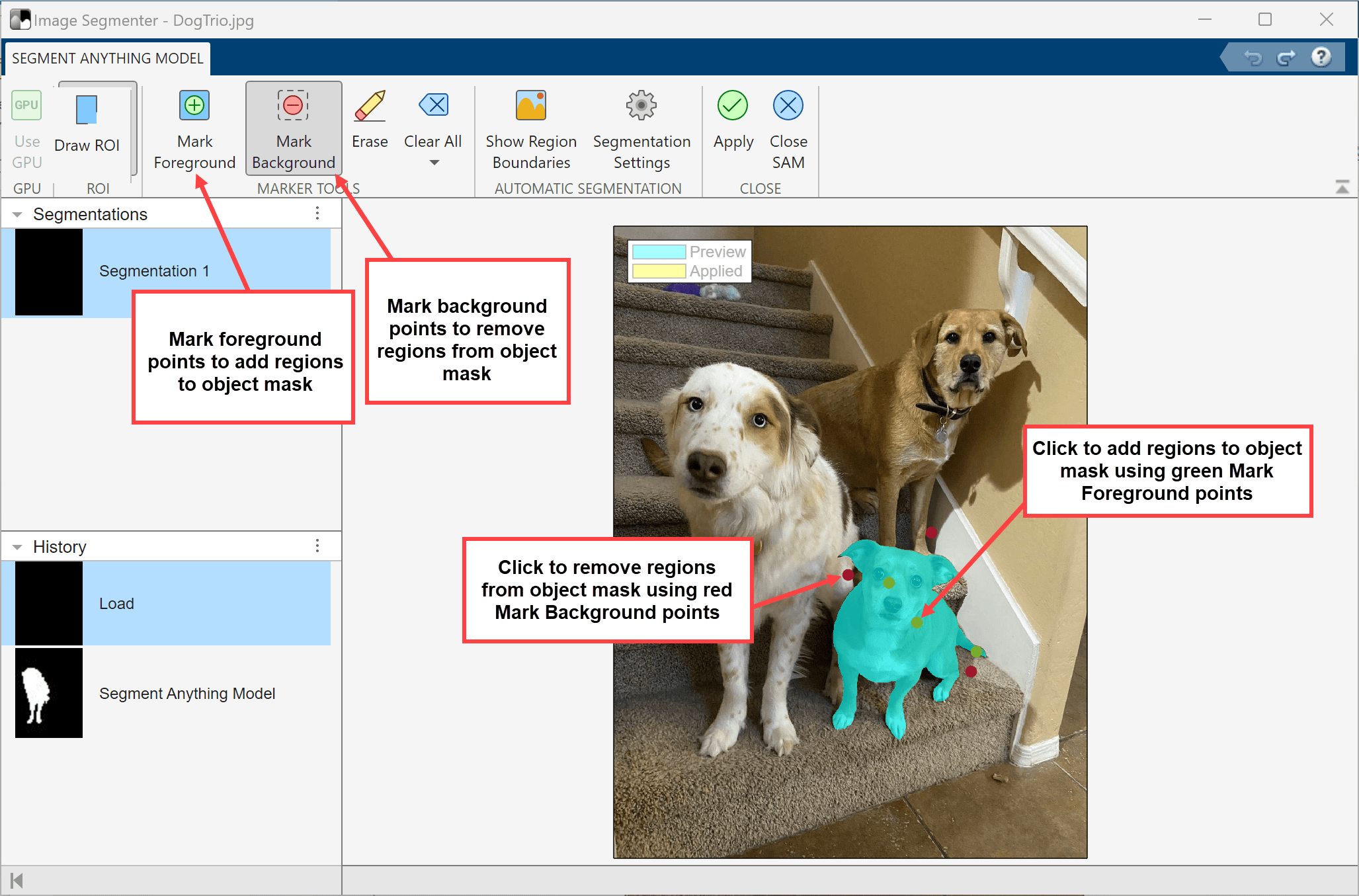Toggle the Use GPU button
Screen dimensions: 1359x896
(26, 106)
